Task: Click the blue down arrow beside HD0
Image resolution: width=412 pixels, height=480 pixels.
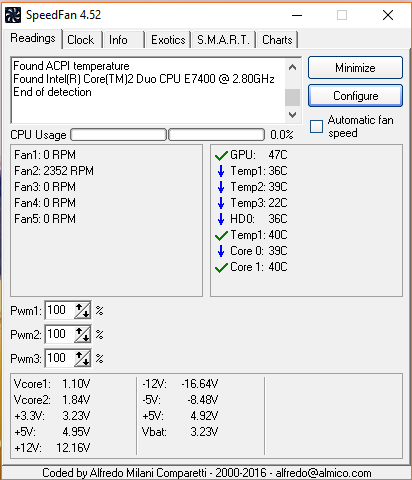Action: pos(221,219)
